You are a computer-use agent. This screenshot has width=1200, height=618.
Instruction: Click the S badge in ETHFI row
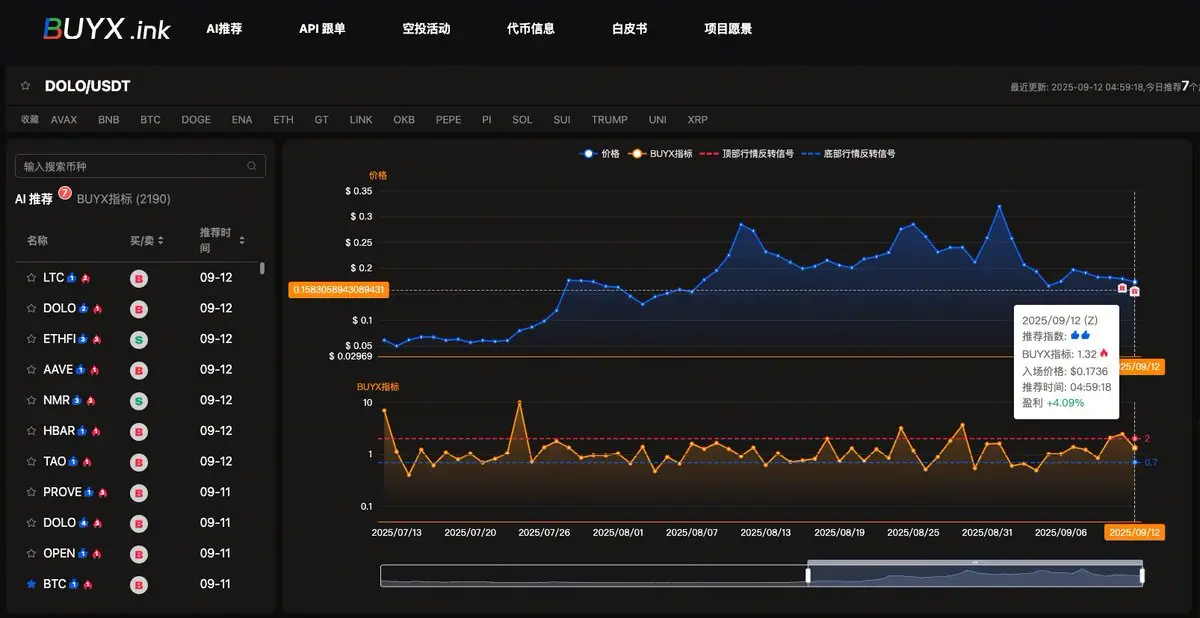tap(139, 339)
